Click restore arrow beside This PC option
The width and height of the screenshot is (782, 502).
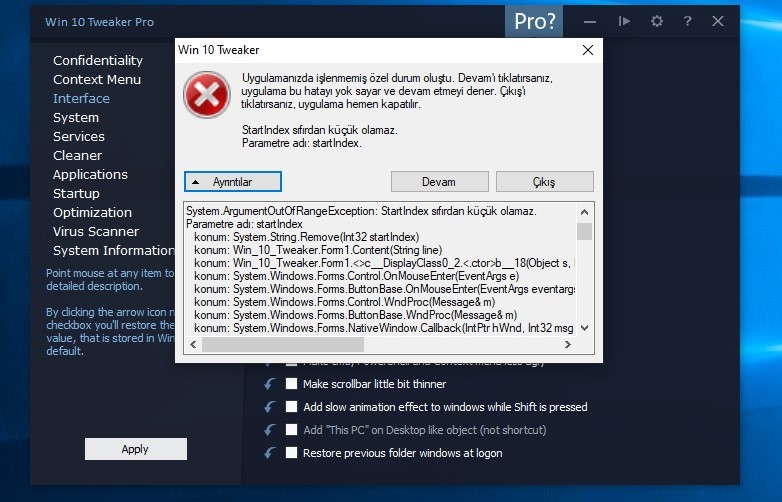(270, 429)
